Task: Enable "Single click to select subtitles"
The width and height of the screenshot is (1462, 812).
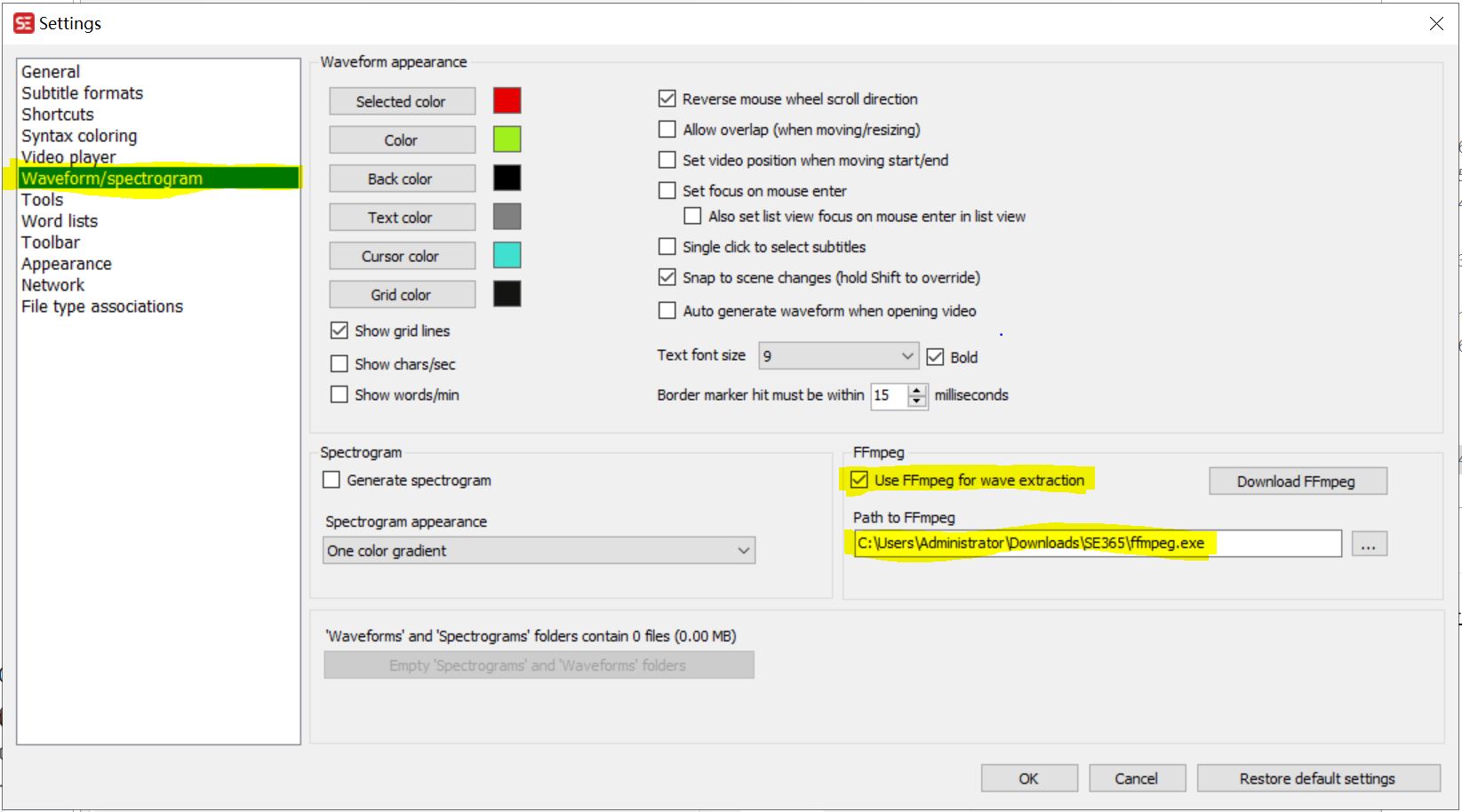Action: coord(667,246)
